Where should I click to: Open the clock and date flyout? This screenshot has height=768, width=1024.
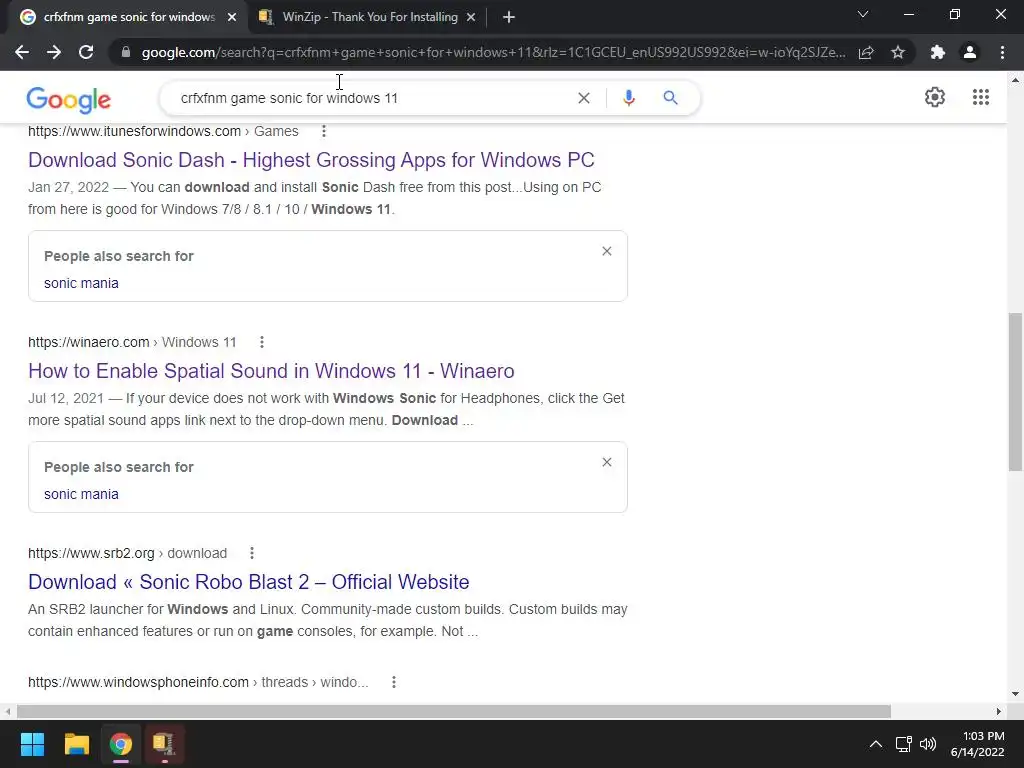coord(977,744)
